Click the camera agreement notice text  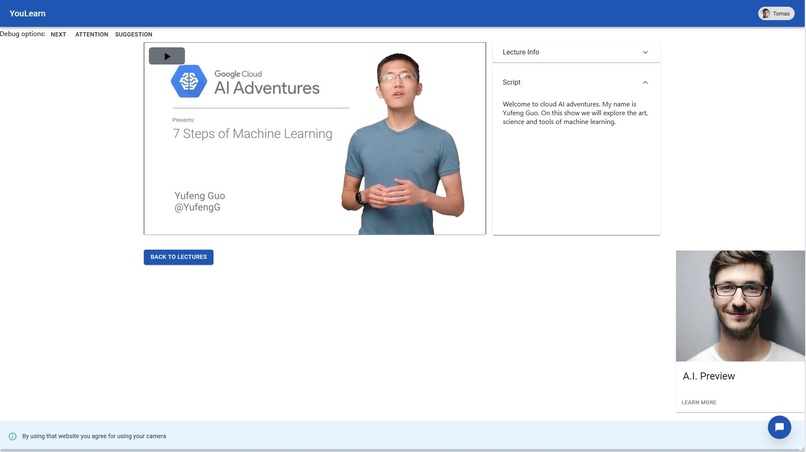(x=94, y=436)
